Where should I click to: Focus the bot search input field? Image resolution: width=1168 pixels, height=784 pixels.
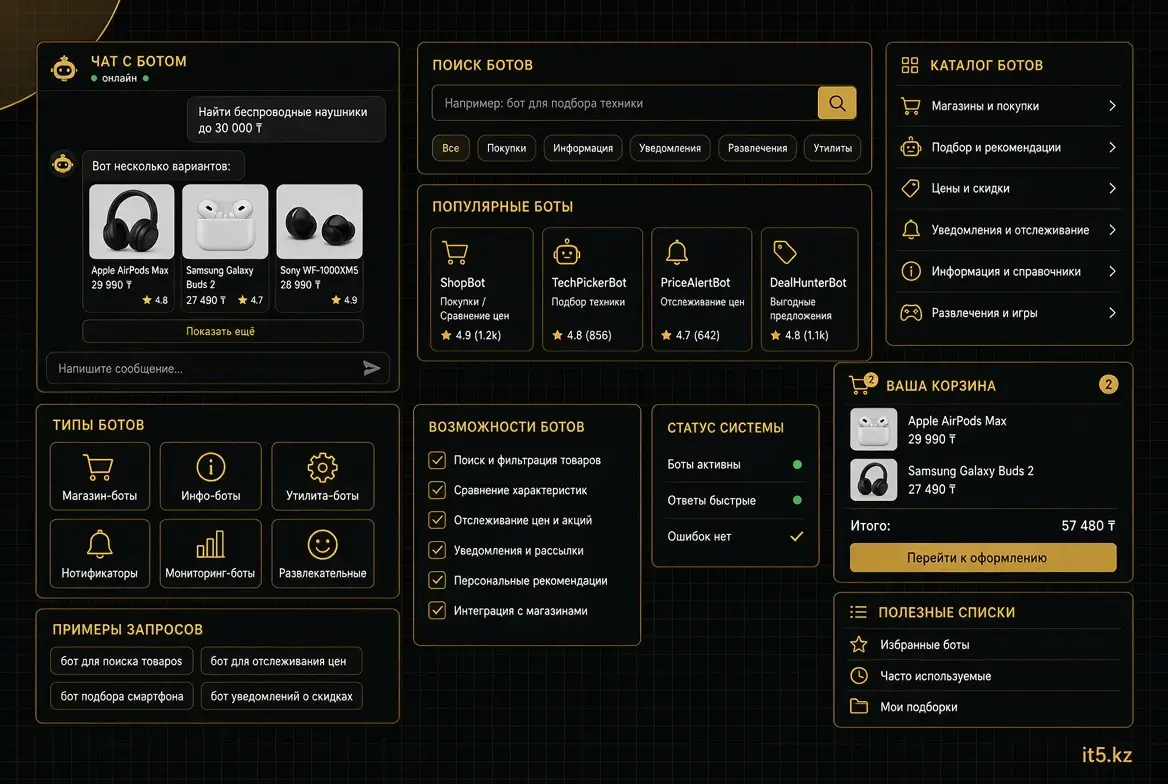625,103
